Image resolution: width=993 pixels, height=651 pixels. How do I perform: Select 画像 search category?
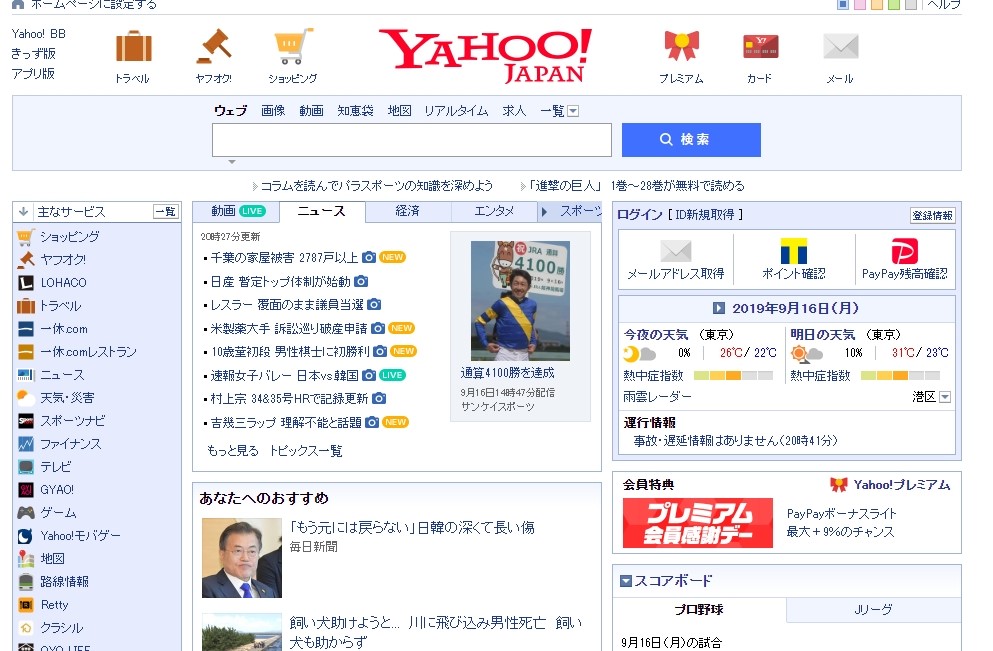point(273,111)
